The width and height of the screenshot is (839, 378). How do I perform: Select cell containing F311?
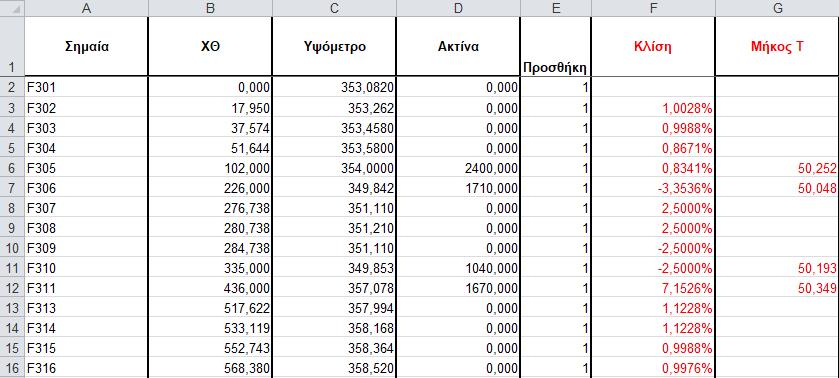coord(86,289)
